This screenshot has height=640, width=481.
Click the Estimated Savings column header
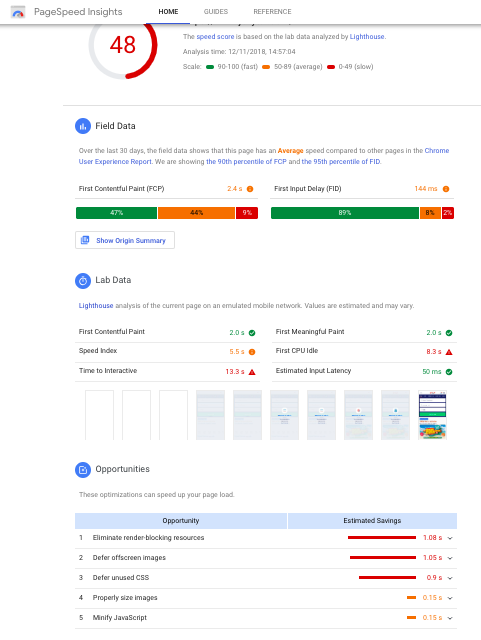372,521
